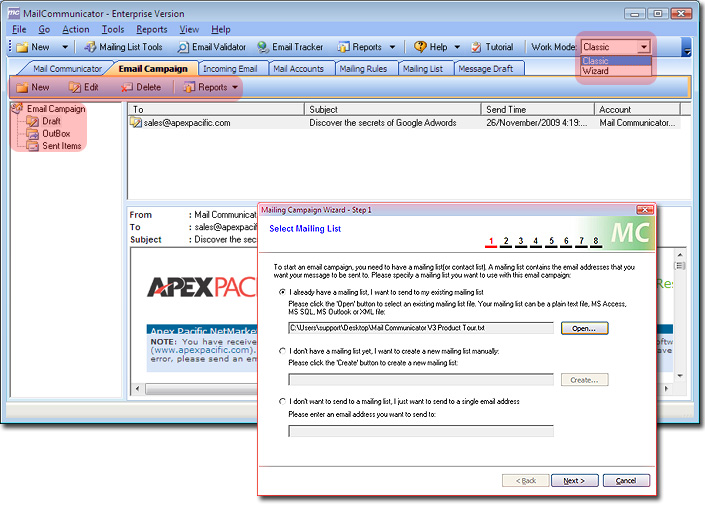The height and width of the screenshot is (510, 705).
Task: Click the new mailing list field
Action: [421, 380]
